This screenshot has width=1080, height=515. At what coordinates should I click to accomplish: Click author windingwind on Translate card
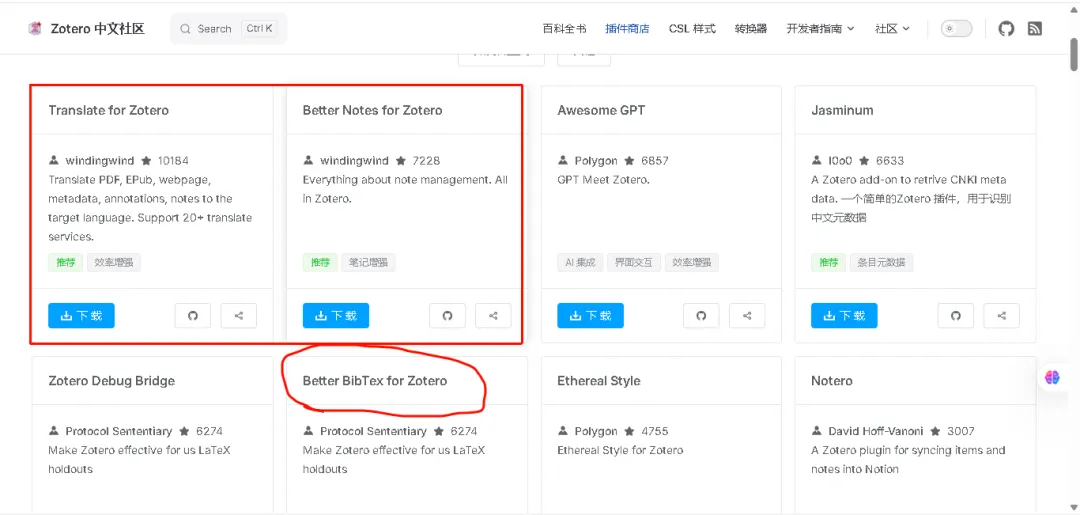pyautogui.click(x=99, y=160)
